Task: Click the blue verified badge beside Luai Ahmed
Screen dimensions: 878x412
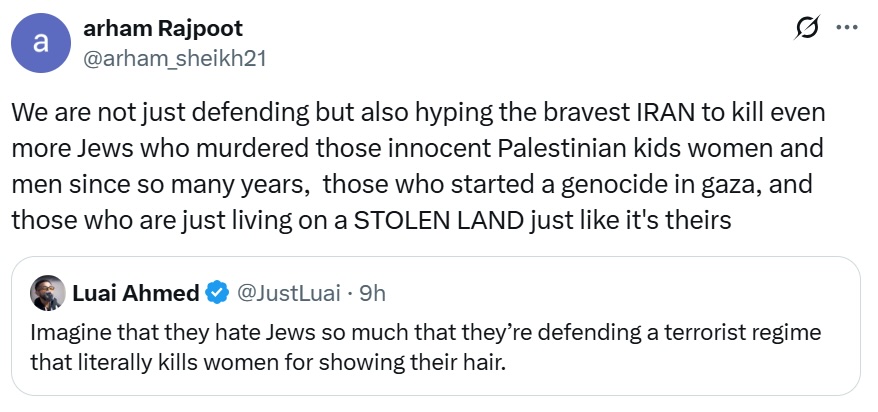Action: point(215,294)
